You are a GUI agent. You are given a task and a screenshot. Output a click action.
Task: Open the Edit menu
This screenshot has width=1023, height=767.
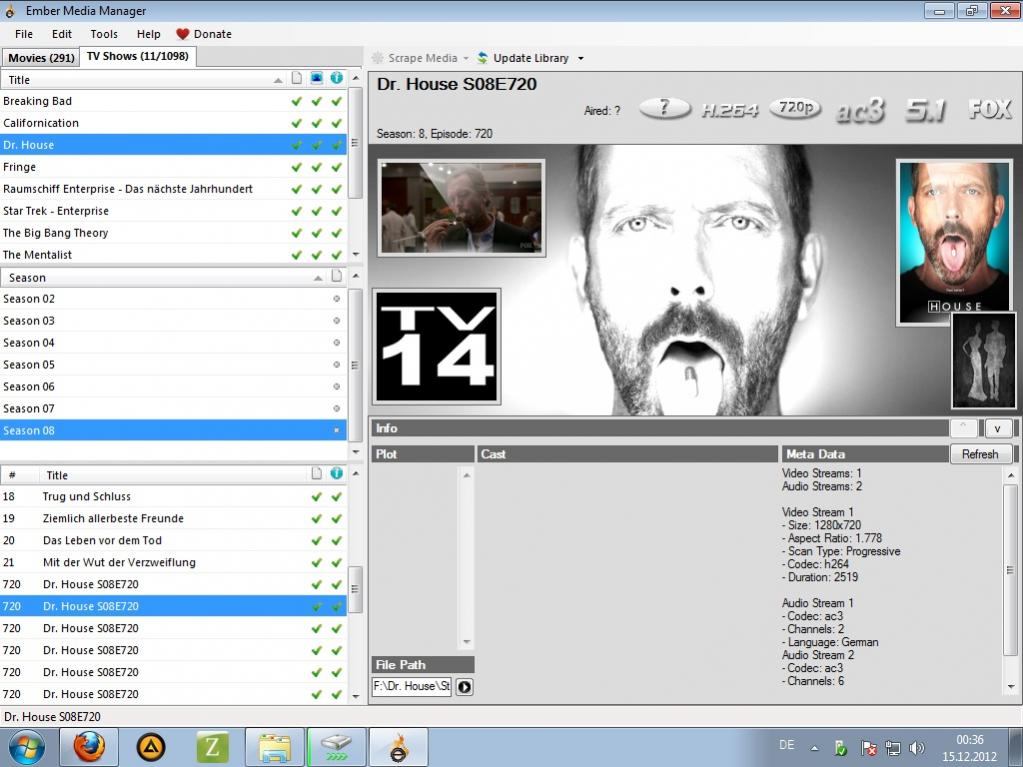62,34
